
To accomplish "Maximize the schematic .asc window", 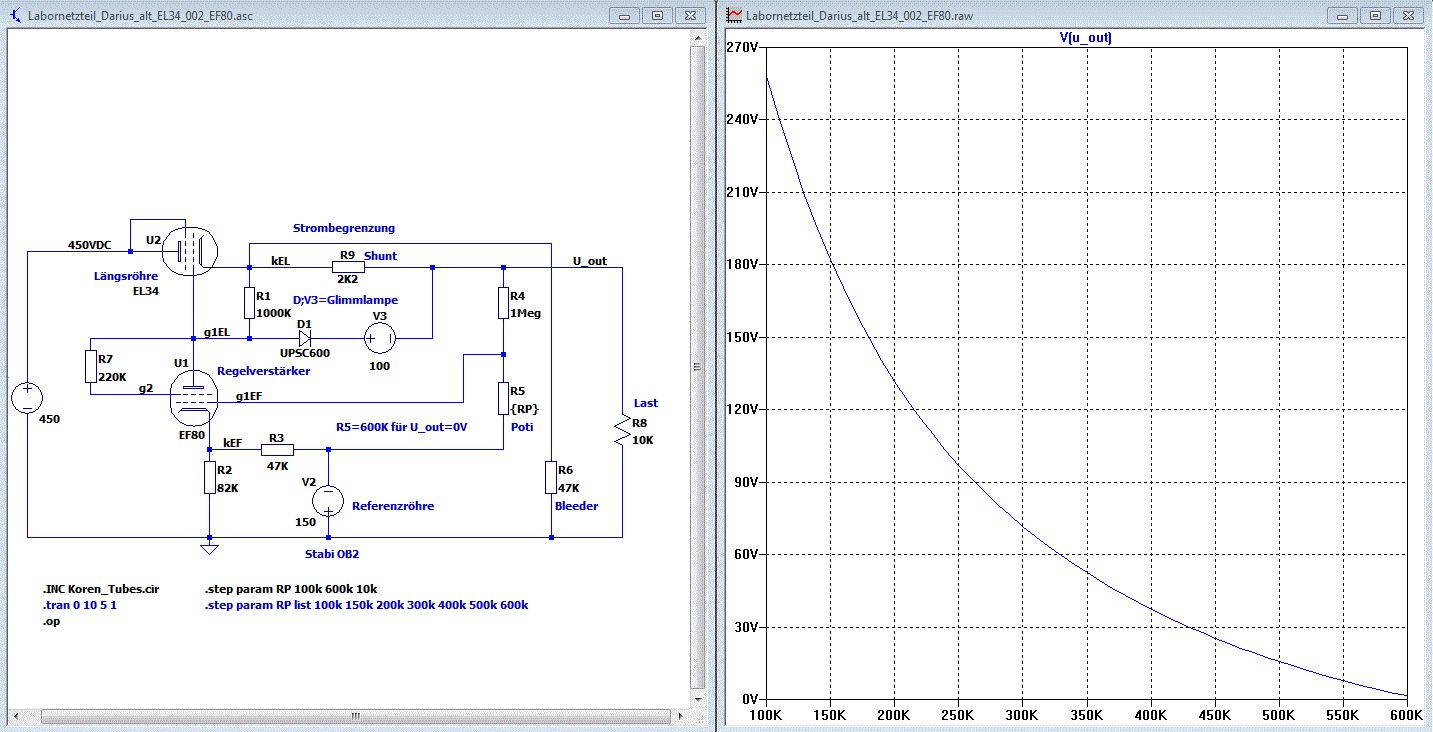I will tap(657, 16).
